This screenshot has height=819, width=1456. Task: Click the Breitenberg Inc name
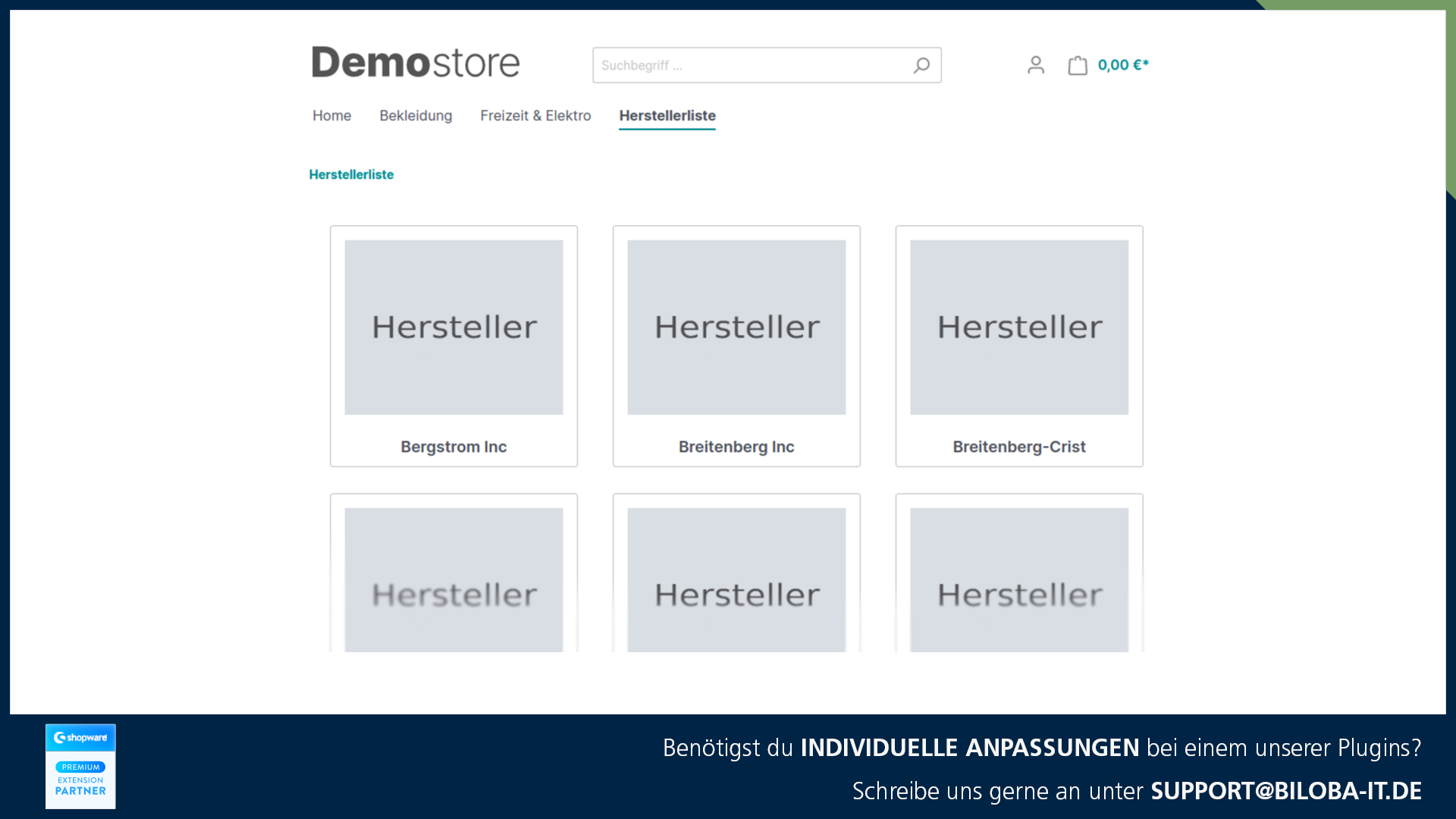(736, 447)
